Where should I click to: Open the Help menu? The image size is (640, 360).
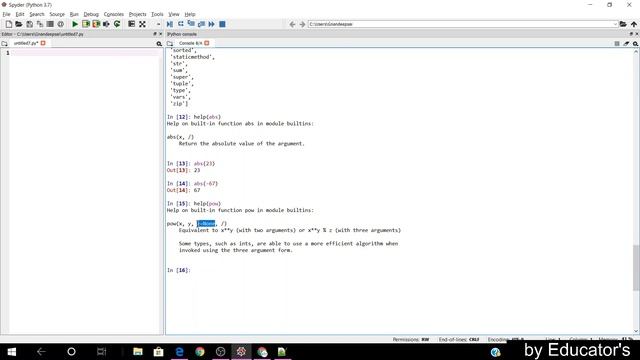click(190, 14)
